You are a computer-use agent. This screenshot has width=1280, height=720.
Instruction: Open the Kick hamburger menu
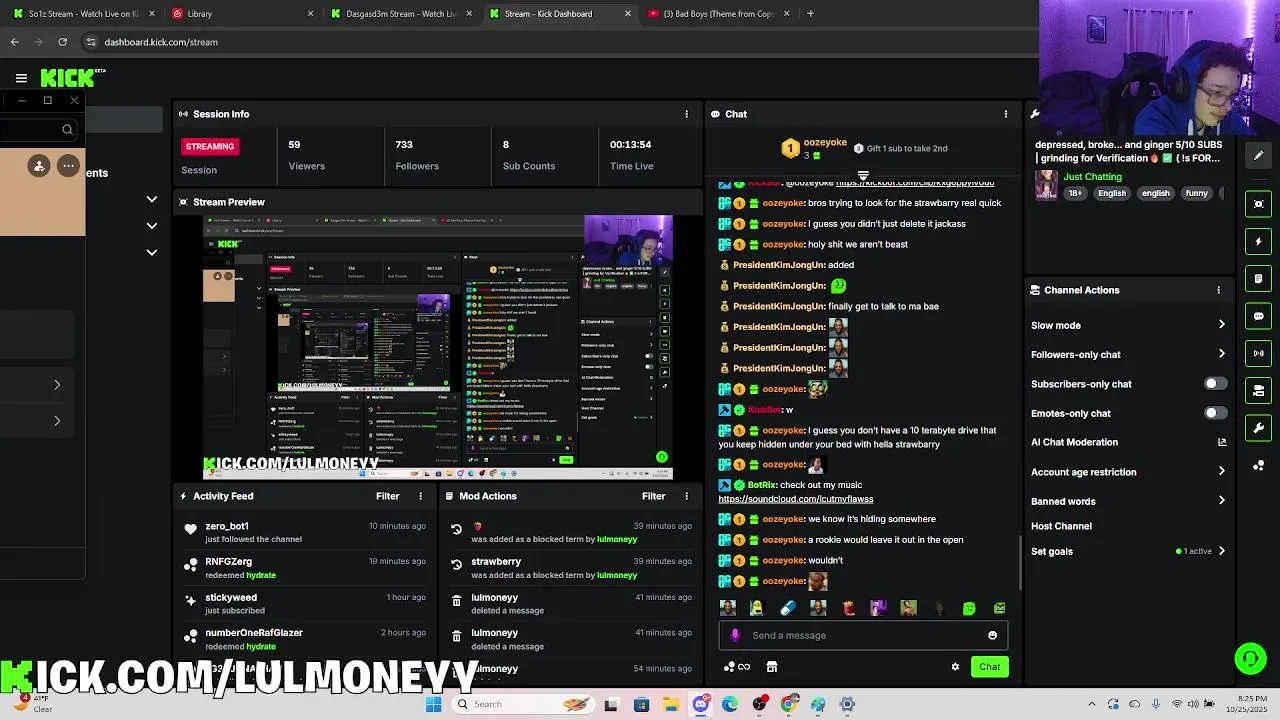click(x=21, y=78)
